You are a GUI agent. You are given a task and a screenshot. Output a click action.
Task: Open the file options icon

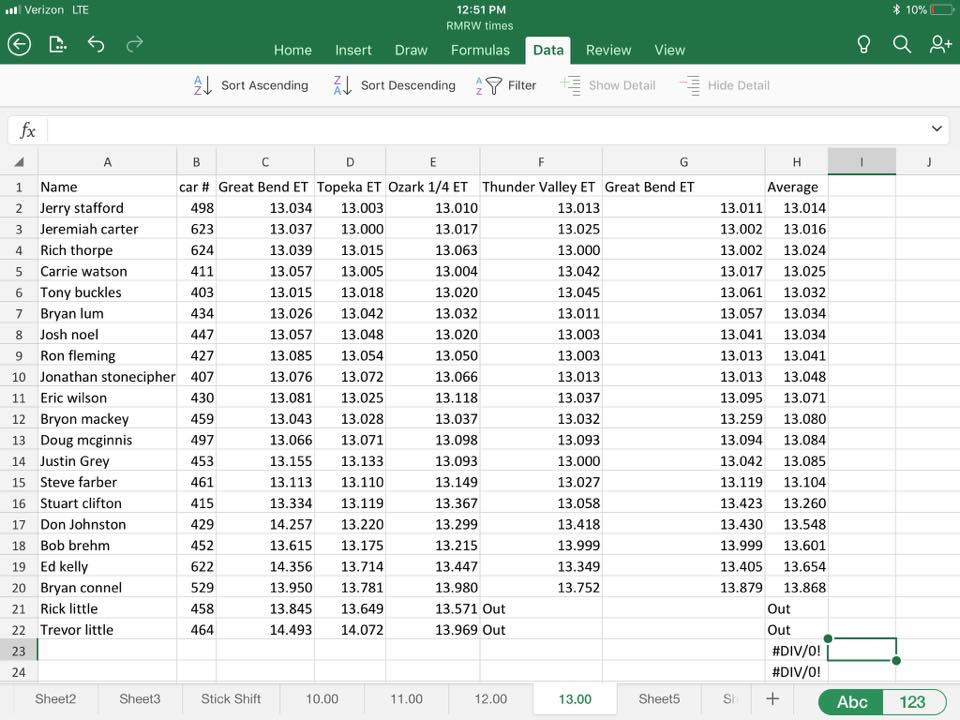coord(58,44)
